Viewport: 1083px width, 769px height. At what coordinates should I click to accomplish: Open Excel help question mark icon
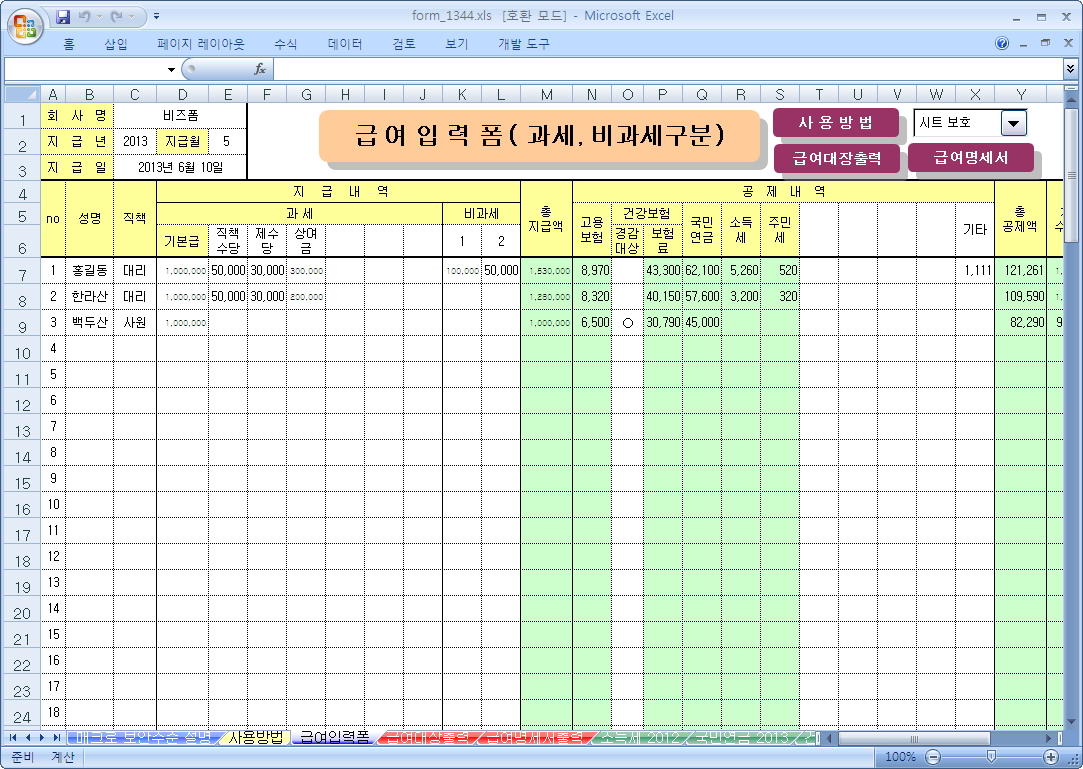coord(1002,44)
